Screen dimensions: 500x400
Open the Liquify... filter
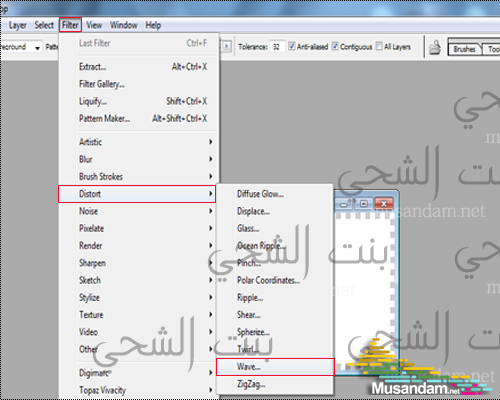click(93, 101)
